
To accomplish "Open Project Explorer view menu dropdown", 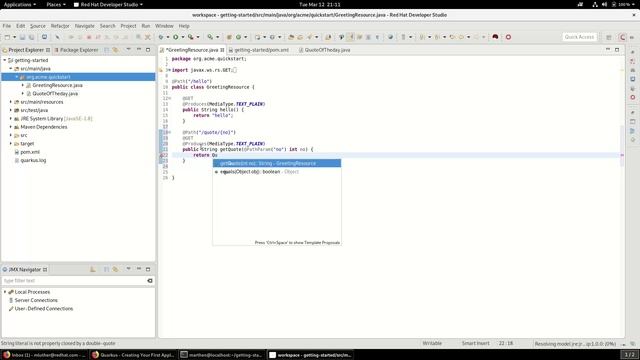I will (128, 50).
